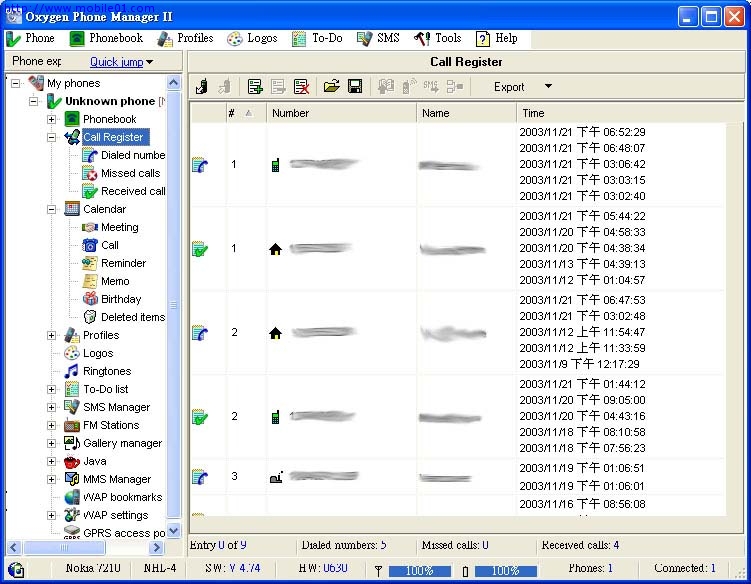Image resolution: width=751 pixels, height=584 pixels.
Task: Click the Ringtones music note icon
Action: pos(72,371)
